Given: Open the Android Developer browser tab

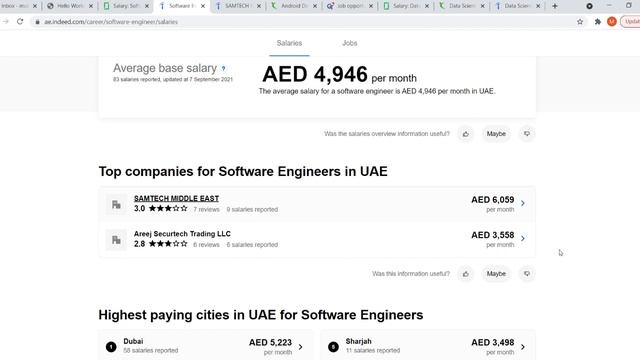Looking at the screenshot, I should click(x=295, y=6).
